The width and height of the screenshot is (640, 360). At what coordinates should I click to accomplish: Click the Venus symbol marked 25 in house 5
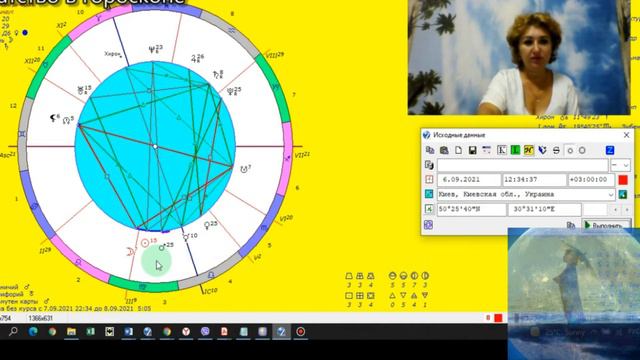(x=207, y=225)
